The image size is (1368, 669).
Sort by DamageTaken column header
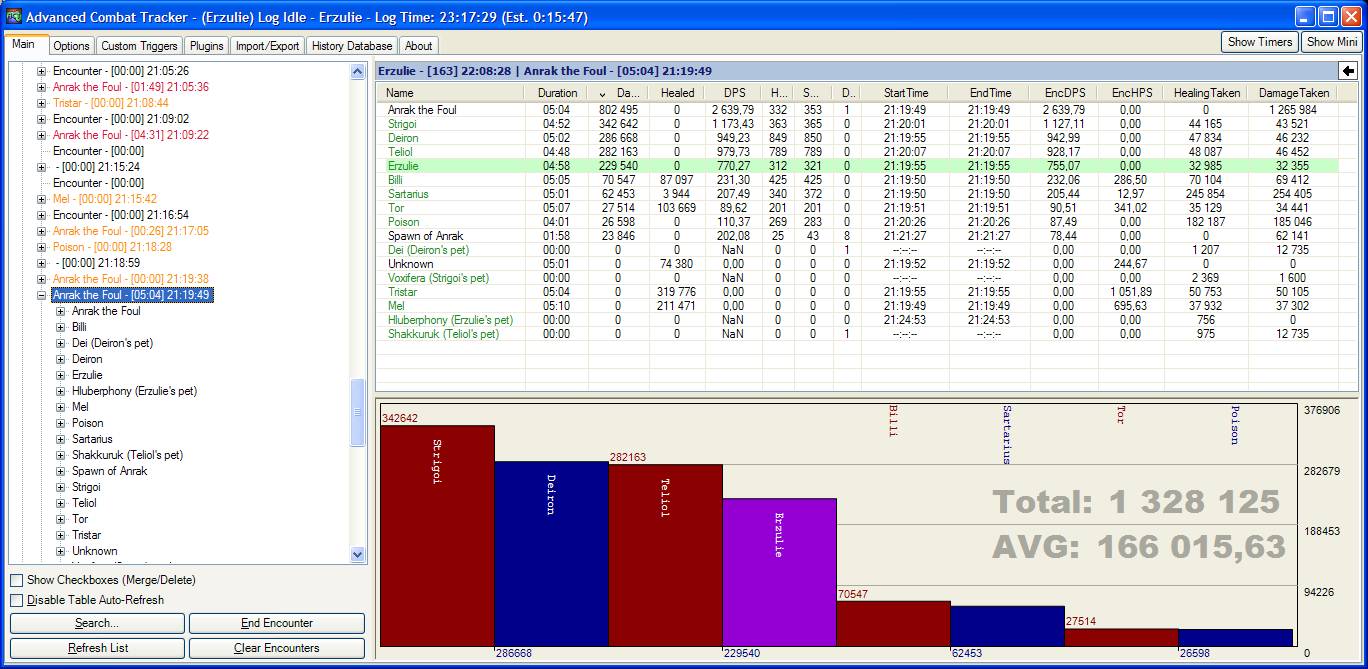tap(1294, 93)
